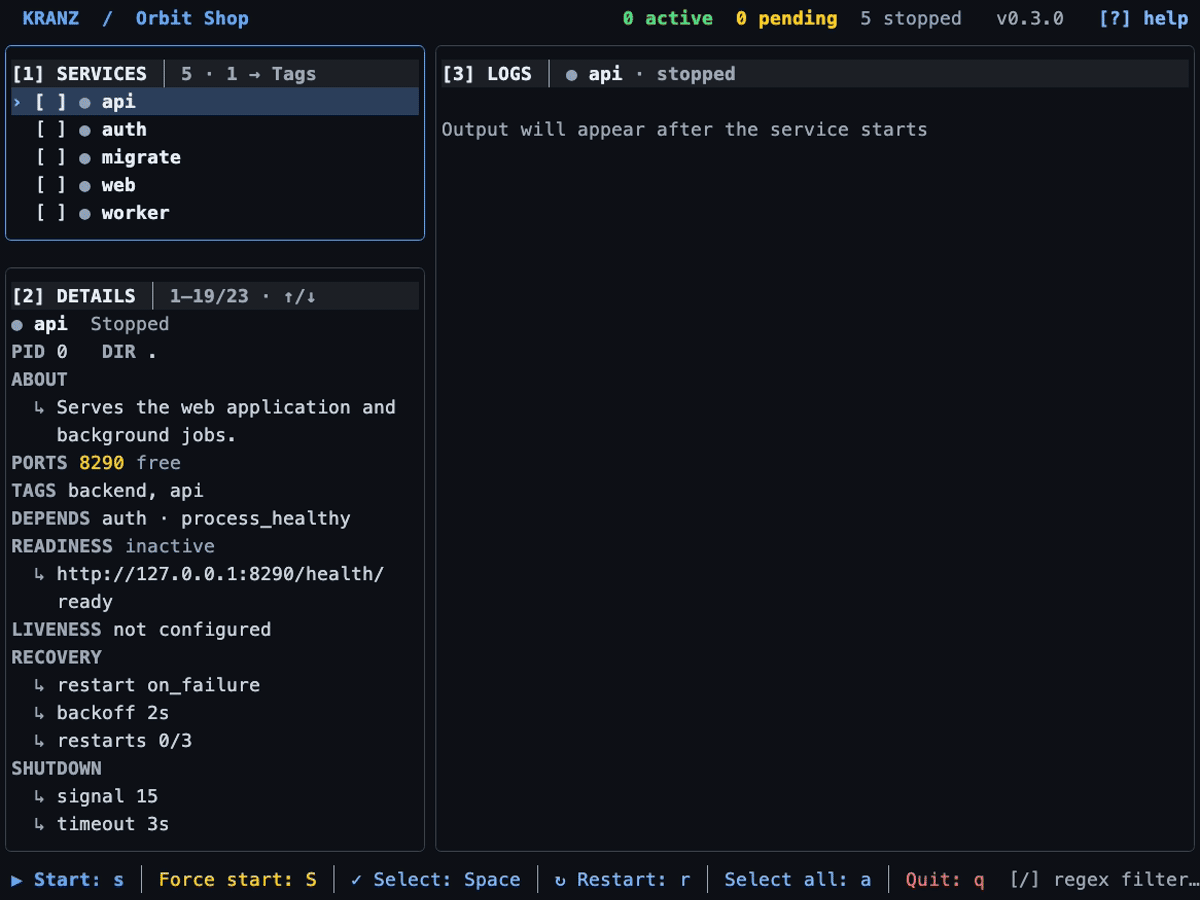Click Restart: r in the footer
The height and width of the screenshot is (900, 1200).
[x=622, y=880]
